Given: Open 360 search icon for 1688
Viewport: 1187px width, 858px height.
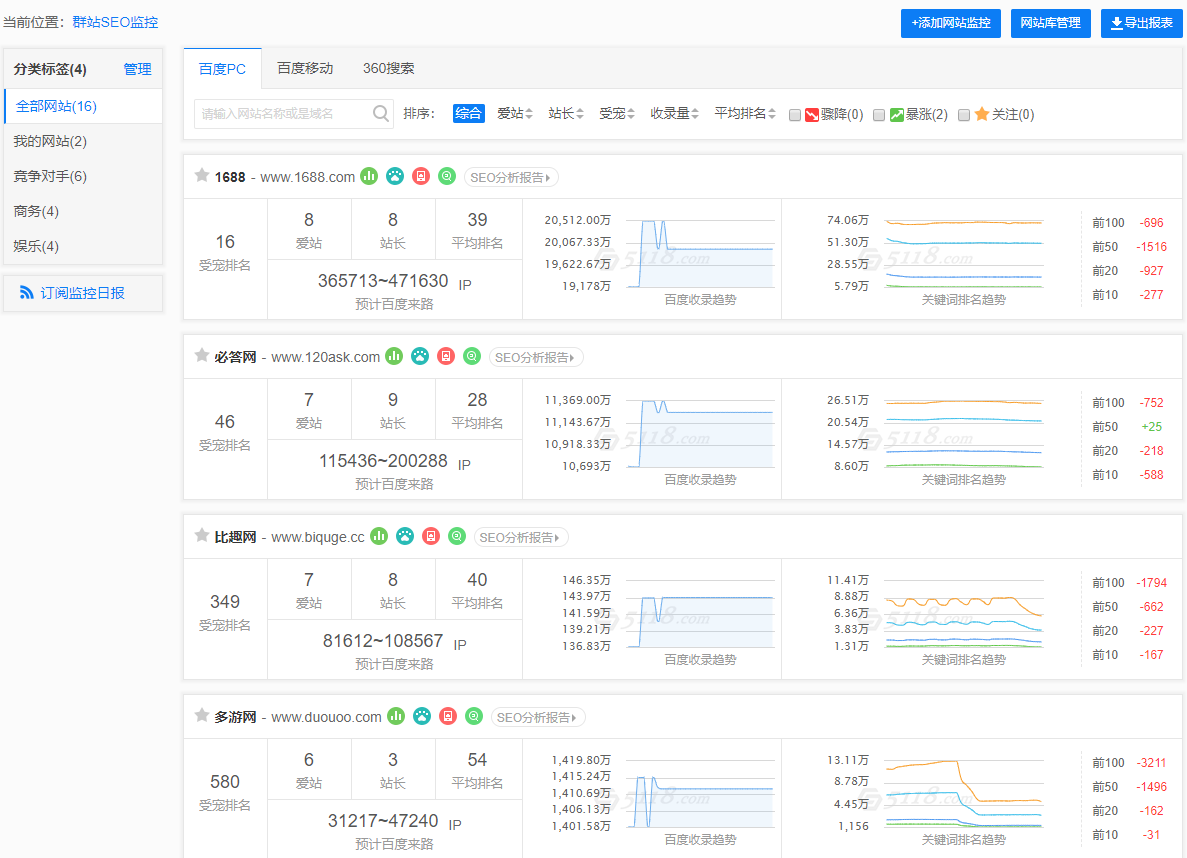Looking at the screenshot, I should (x=447, y=176).
